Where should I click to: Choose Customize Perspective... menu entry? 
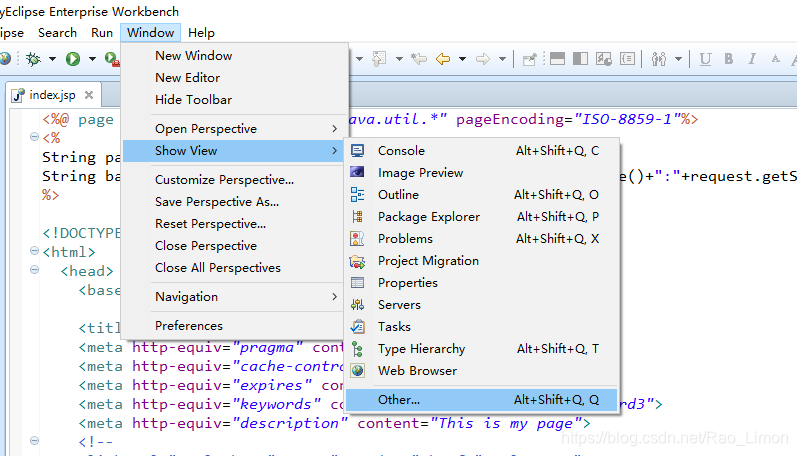tap(234, 179)
